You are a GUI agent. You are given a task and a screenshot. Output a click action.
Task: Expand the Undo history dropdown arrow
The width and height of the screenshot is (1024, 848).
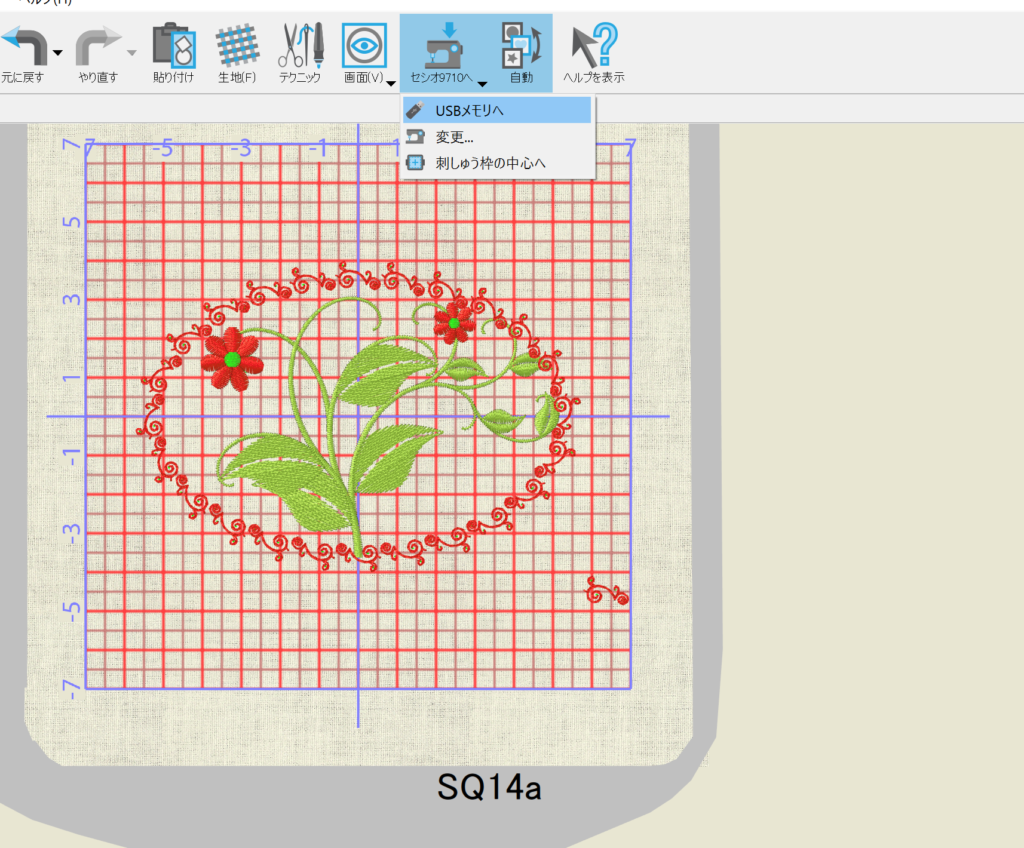(x=58, y=53)
